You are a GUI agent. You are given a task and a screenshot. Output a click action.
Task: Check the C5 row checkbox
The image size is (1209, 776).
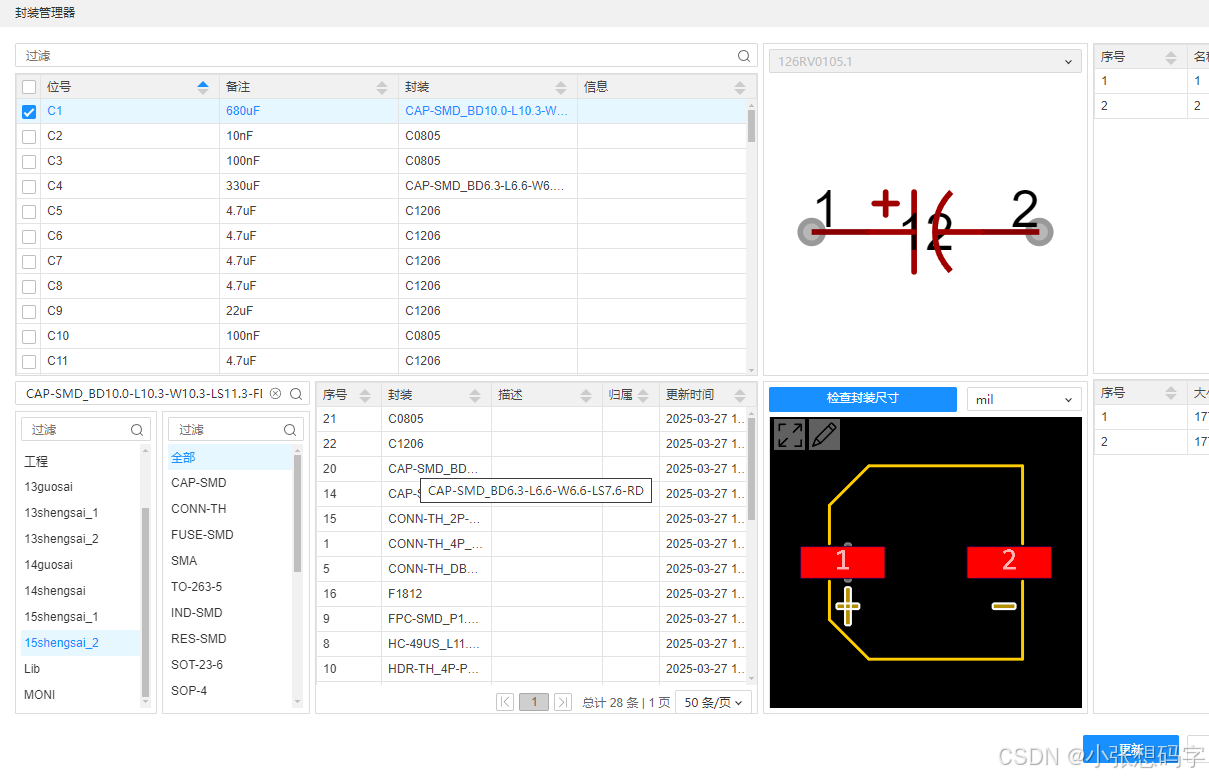(29, 212)
